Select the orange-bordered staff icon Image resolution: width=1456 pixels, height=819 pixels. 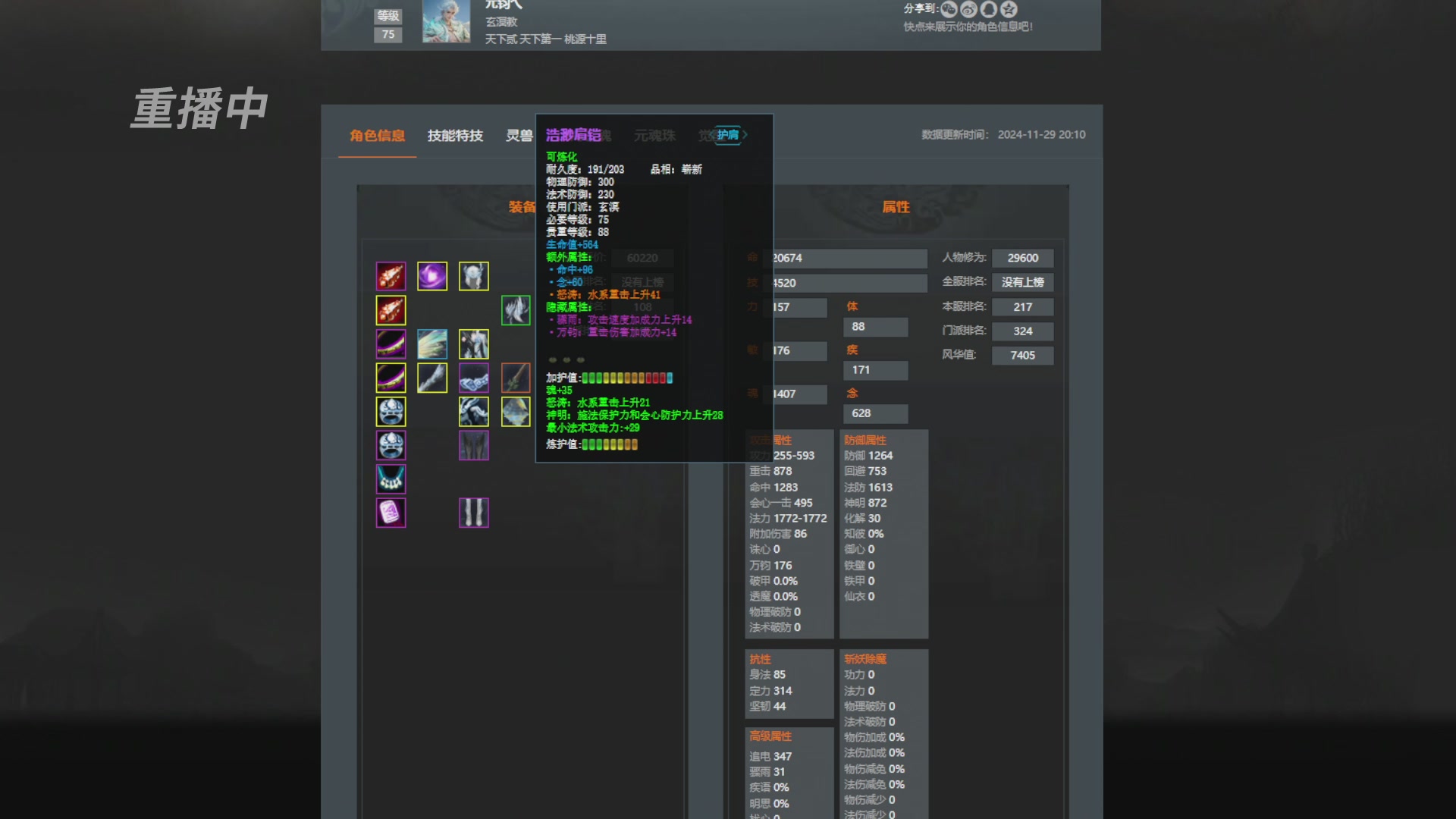click(516, 378)
